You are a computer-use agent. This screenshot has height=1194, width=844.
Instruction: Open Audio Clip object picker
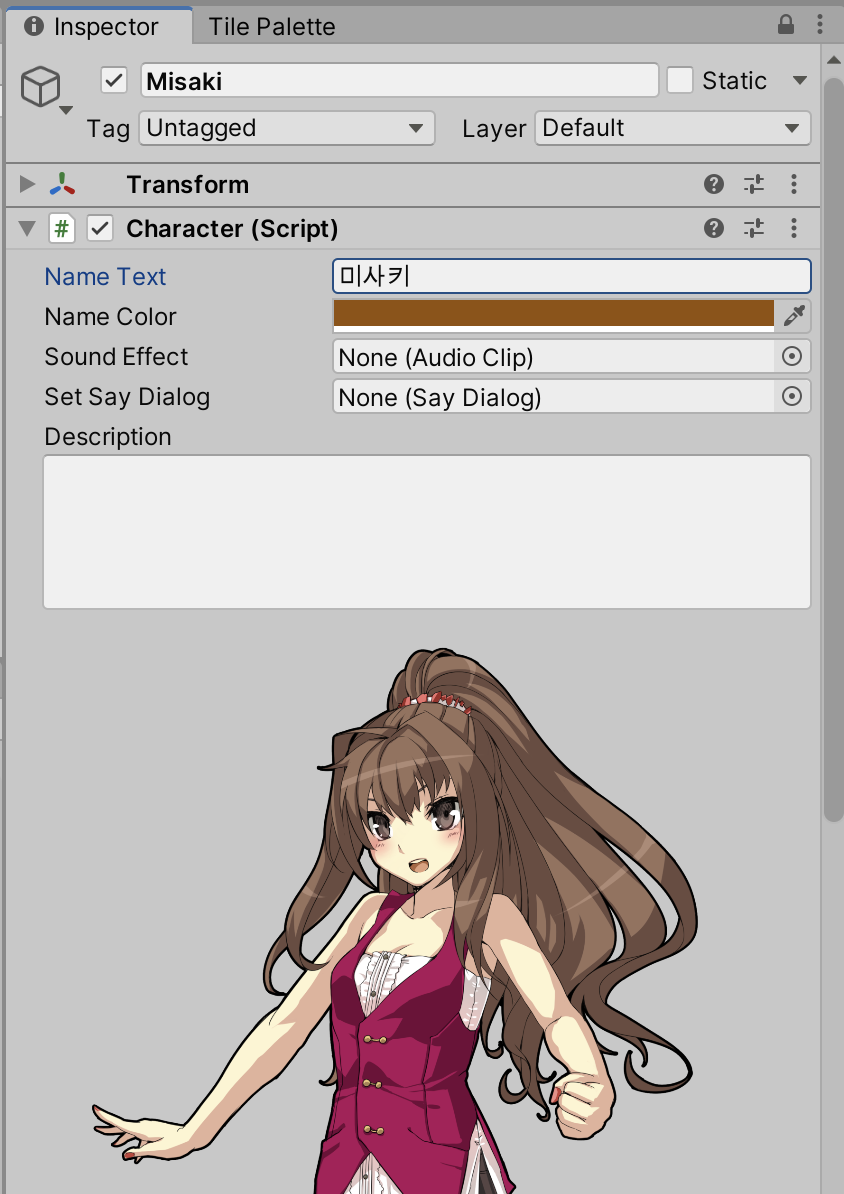click(x=792, y=356)
